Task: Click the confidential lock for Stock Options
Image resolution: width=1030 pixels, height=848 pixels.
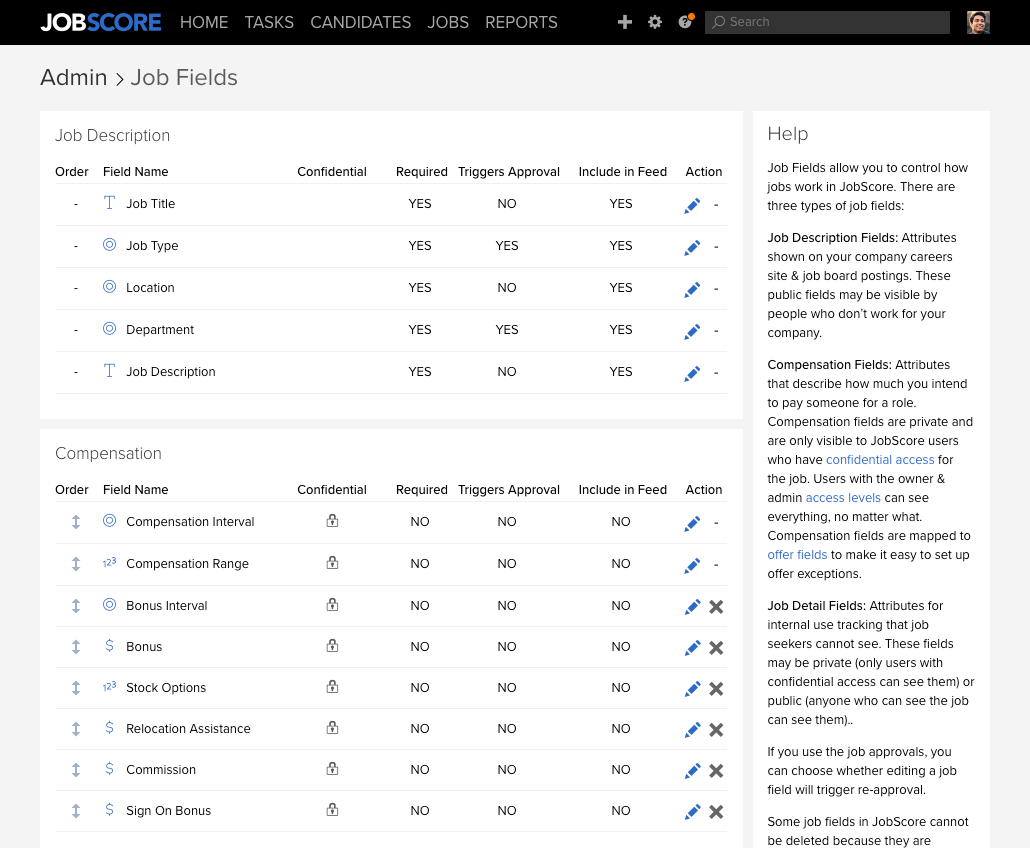Action: 332,686
